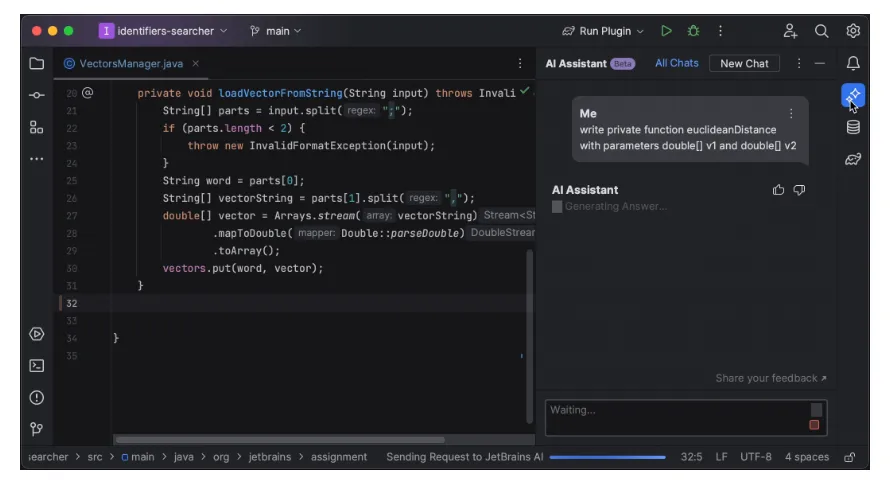Click the Debug bug icon

point(694,31)
